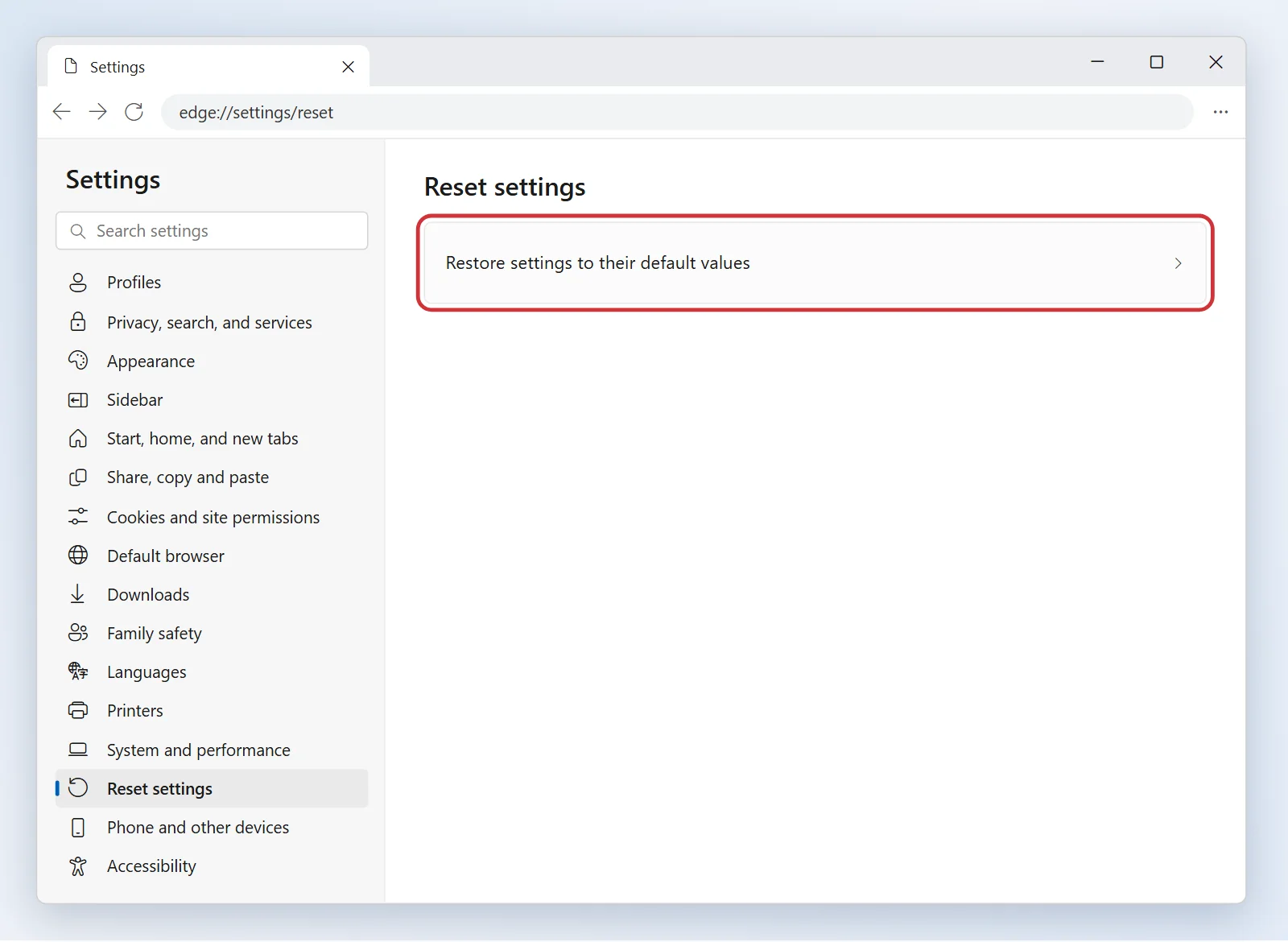The width and height of the screenshot is (1288, 942).
Task: Go forward with the forward arrow
Action: 97,112
